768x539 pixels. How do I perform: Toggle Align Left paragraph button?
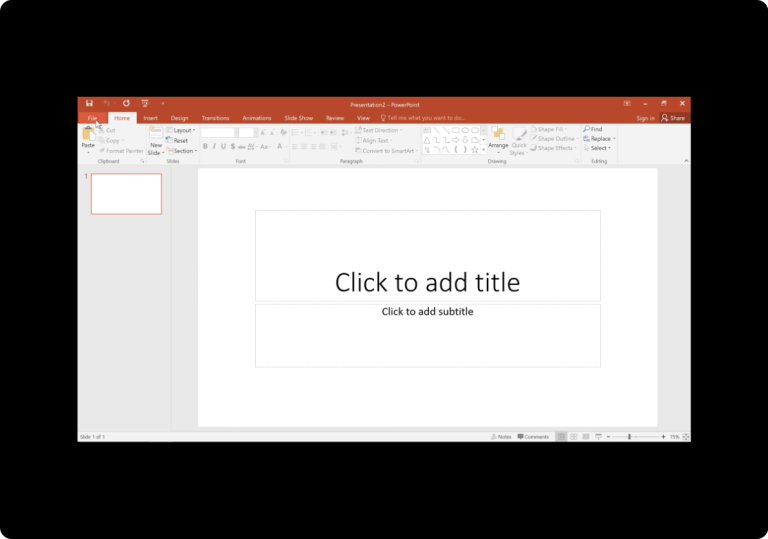(295, 147)
